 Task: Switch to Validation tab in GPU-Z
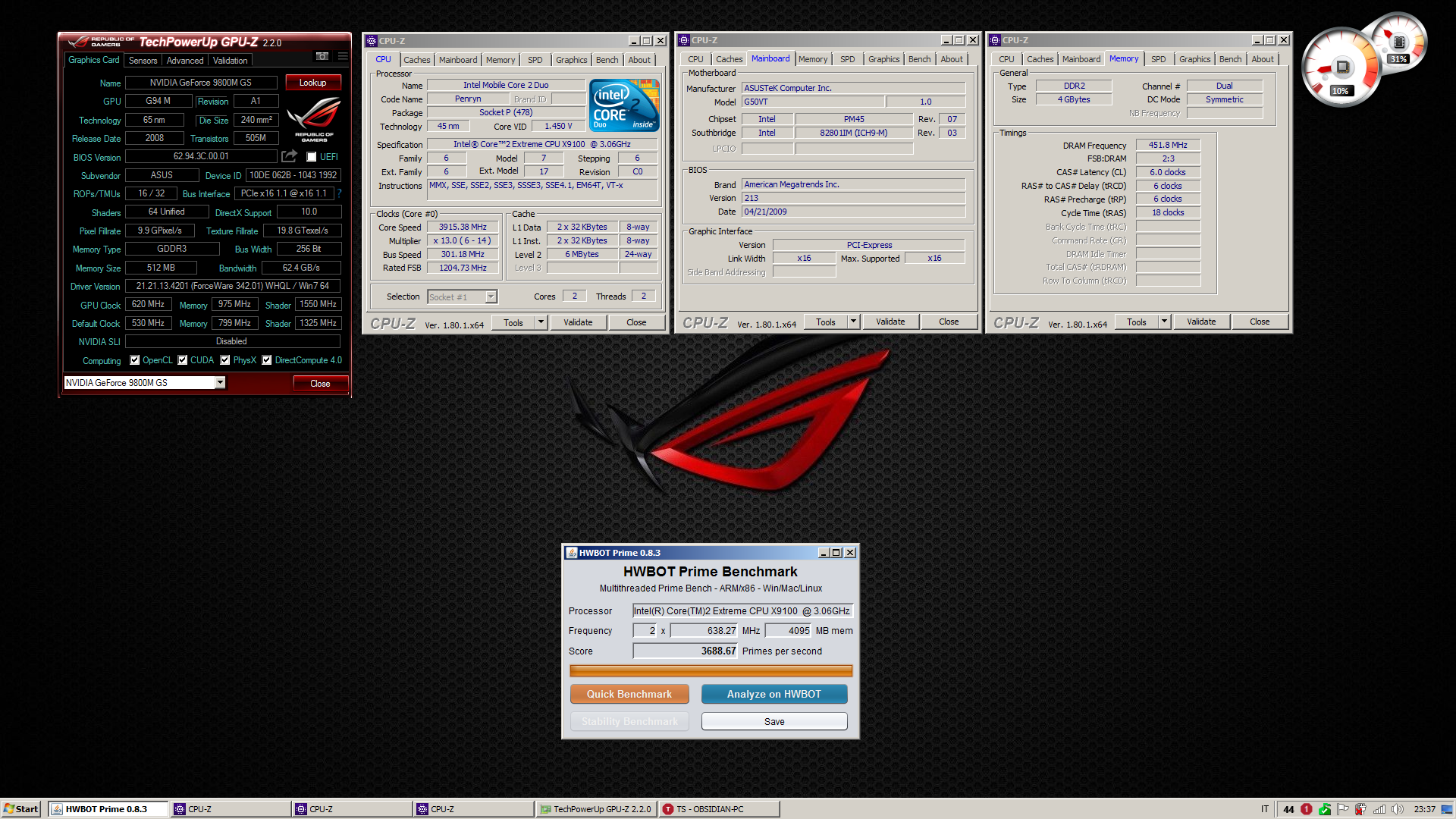(230, 61)
